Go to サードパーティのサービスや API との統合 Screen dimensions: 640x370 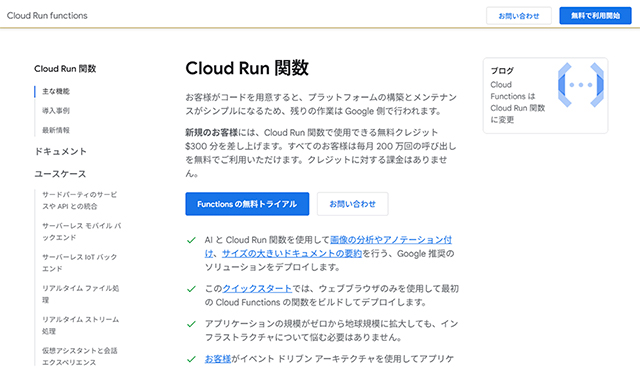(x=80, y=200)
